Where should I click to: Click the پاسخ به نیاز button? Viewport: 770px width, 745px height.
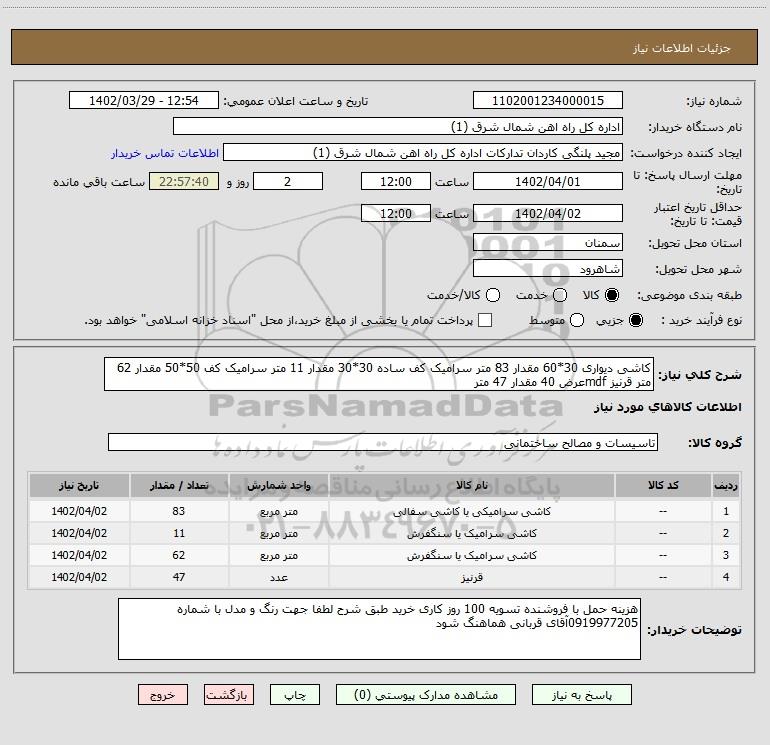(581, 694)
